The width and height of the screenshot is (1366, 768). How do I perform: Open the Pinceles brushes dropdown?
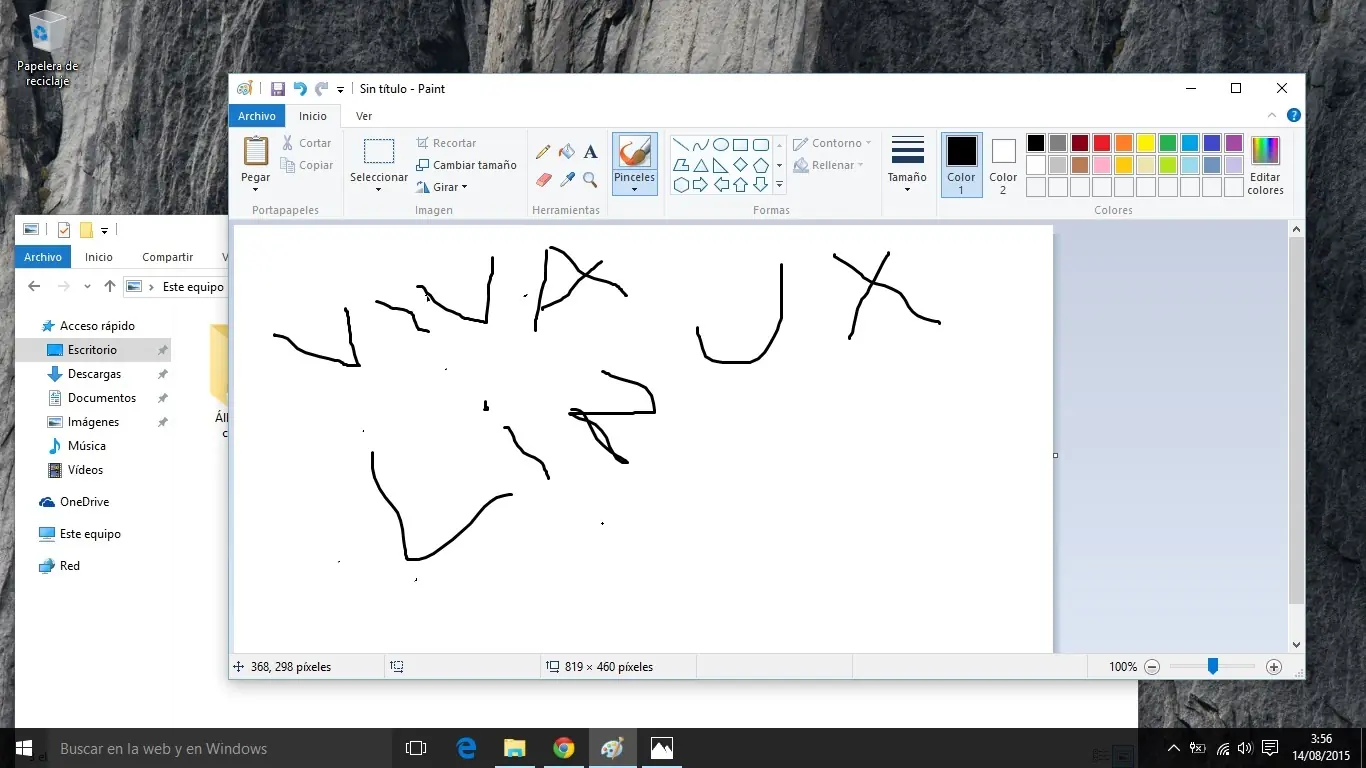[x=634, y=187]
